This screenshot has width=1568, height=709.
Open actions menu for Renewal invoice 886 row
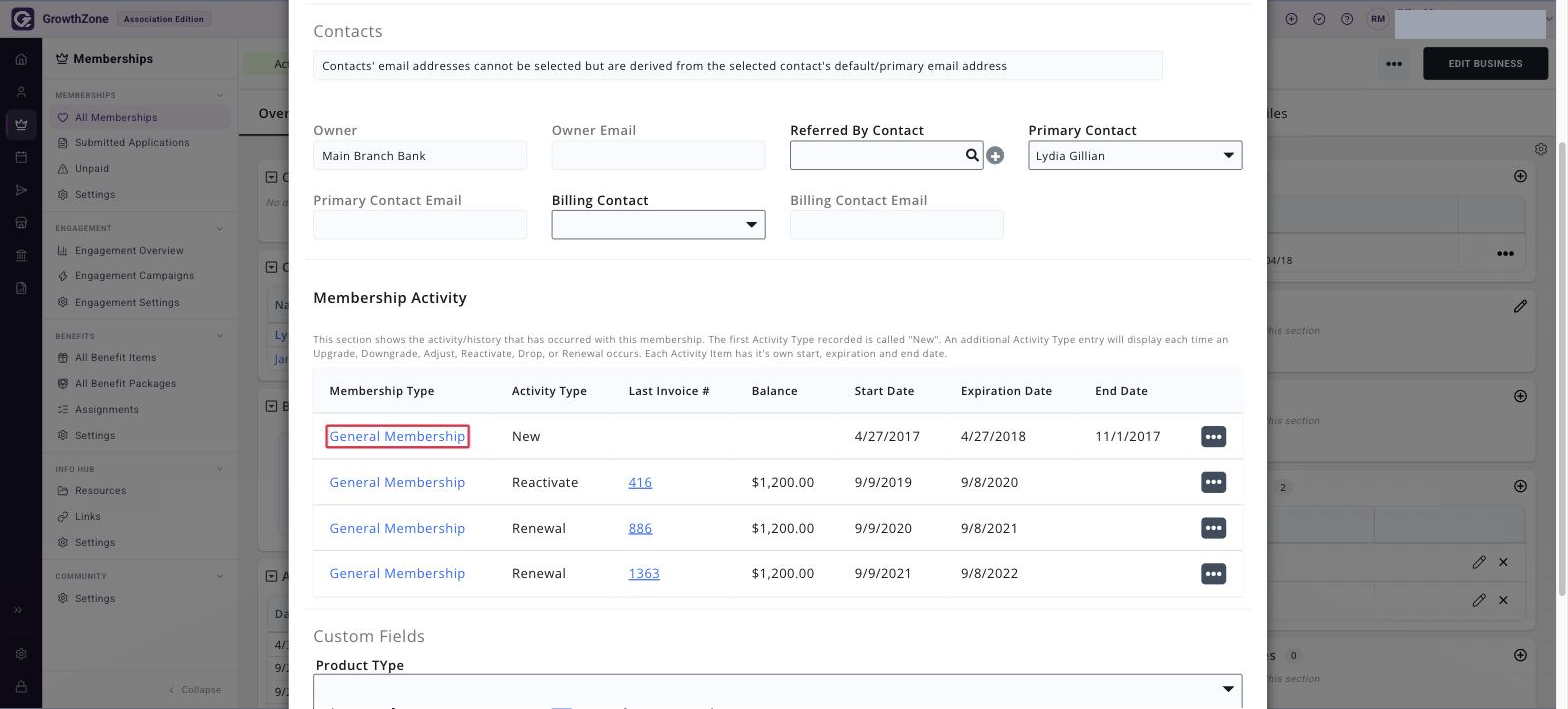coord(1213,528)
